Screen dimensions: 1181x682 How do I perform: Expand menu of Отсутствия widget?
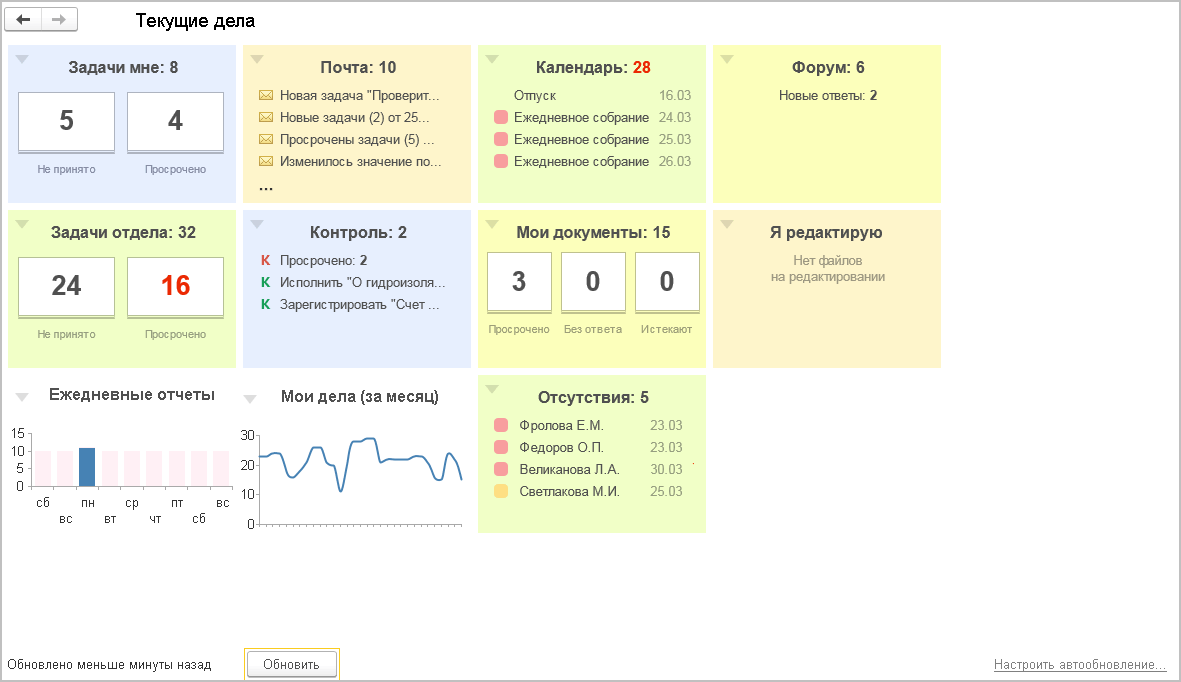[492, 389]
